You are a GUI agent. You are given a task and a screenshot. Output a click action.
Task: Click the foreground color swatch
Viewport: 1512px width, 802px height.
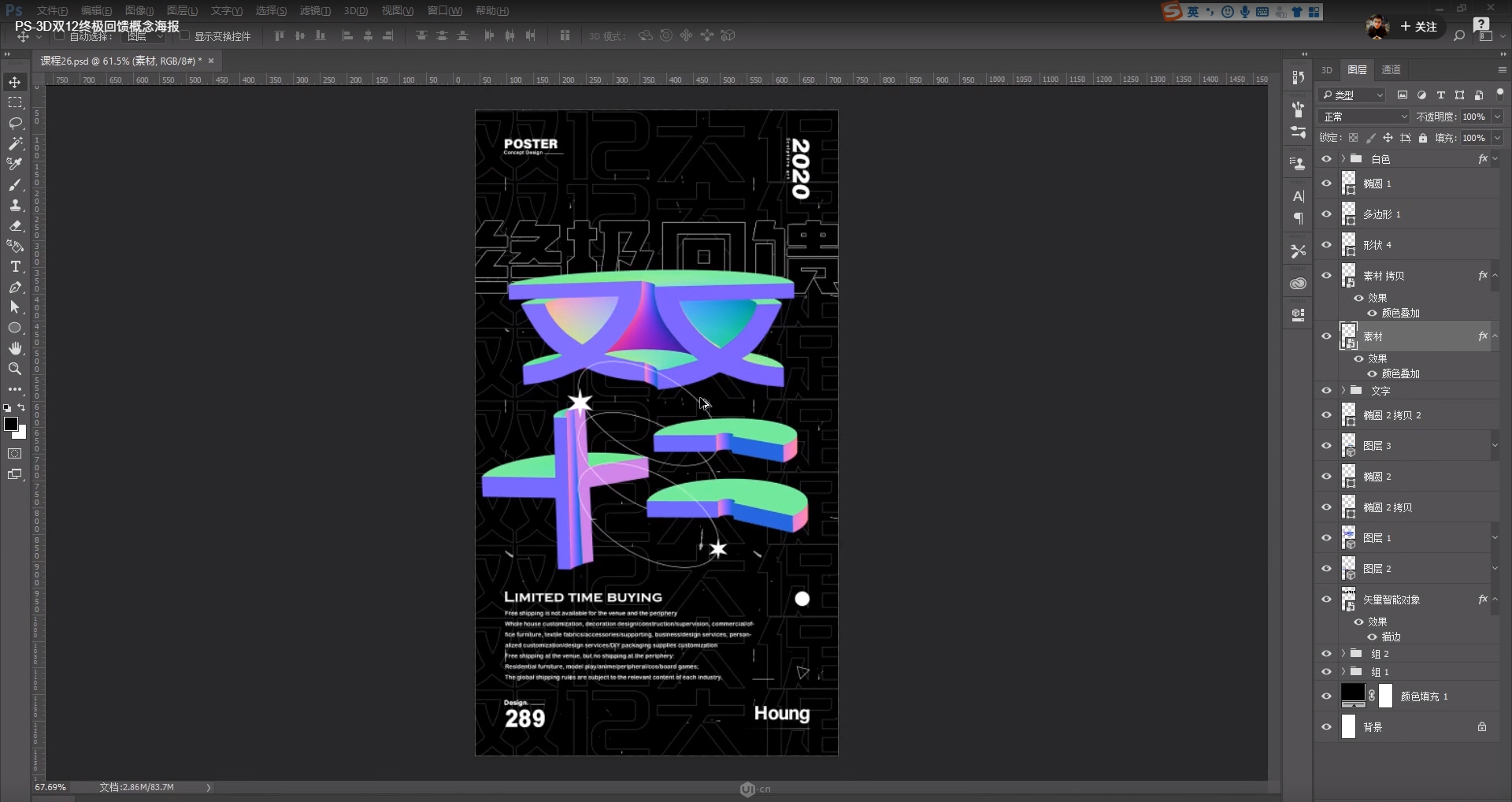[x=10, y=424]
